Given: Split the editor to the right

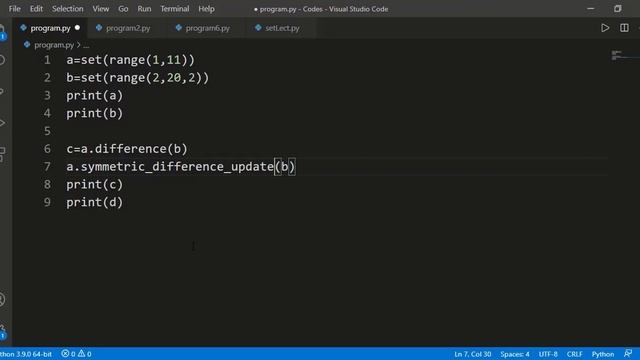Looking at the screenshot, I should pyautogui.click(x=624, y=28).
